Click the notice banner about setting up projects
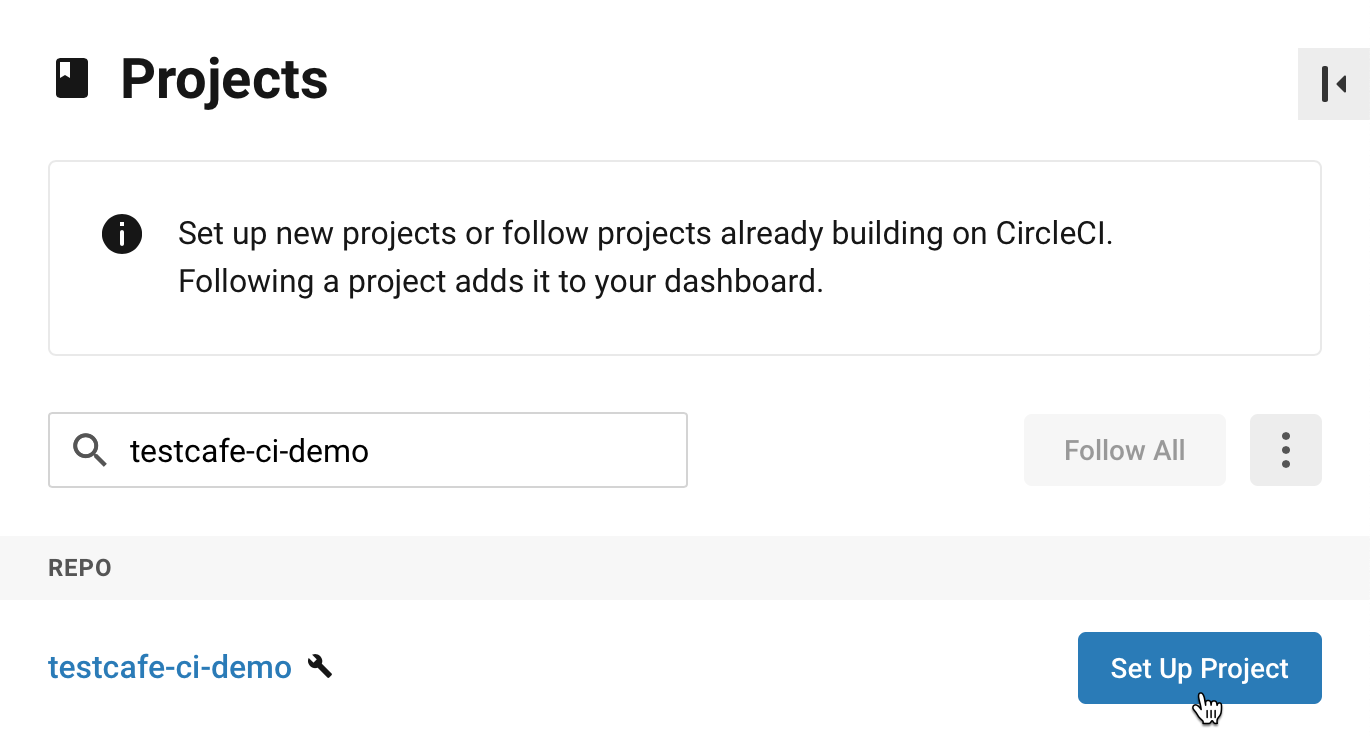The image size is (1370, 736). click(685, 257)
